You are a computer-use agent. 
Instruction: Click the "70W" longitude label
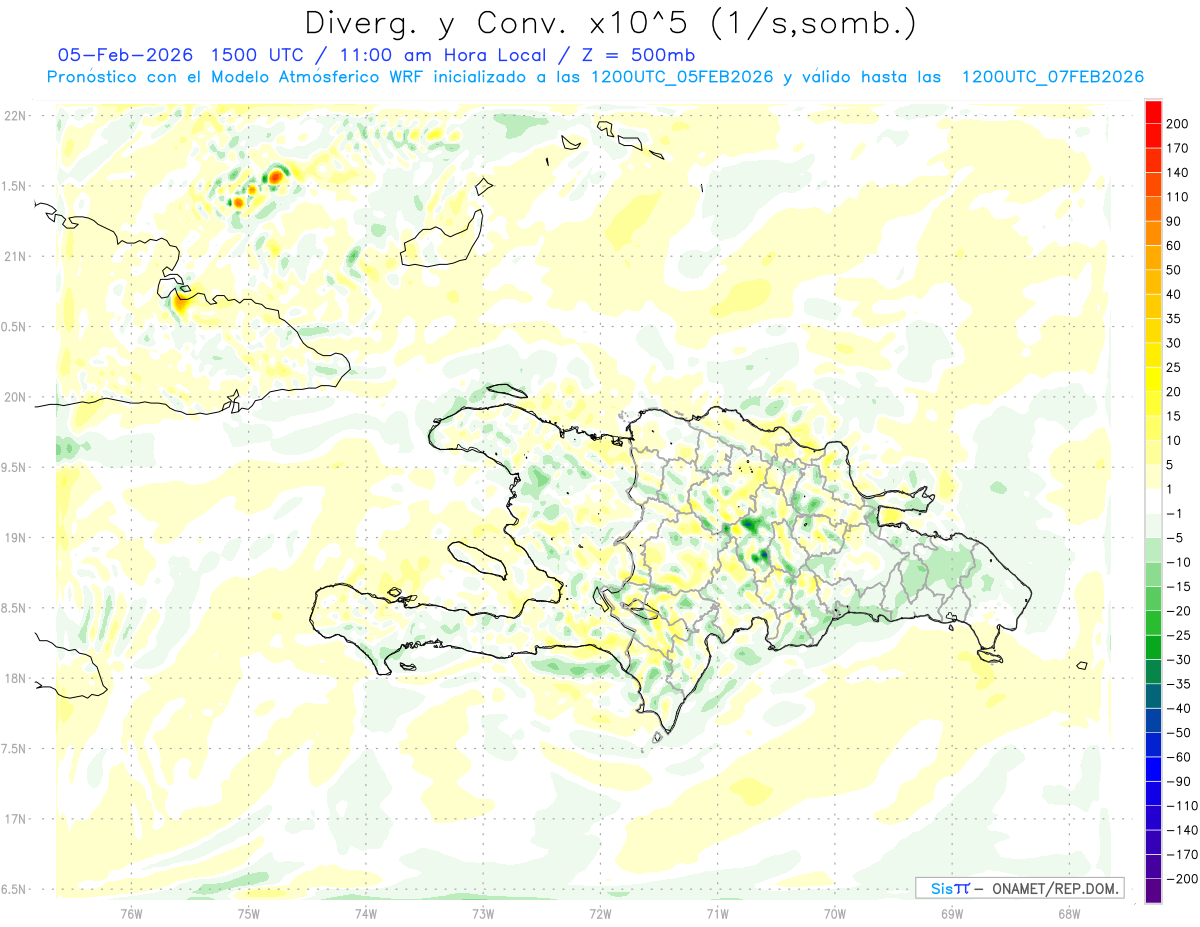coord(835,912)
